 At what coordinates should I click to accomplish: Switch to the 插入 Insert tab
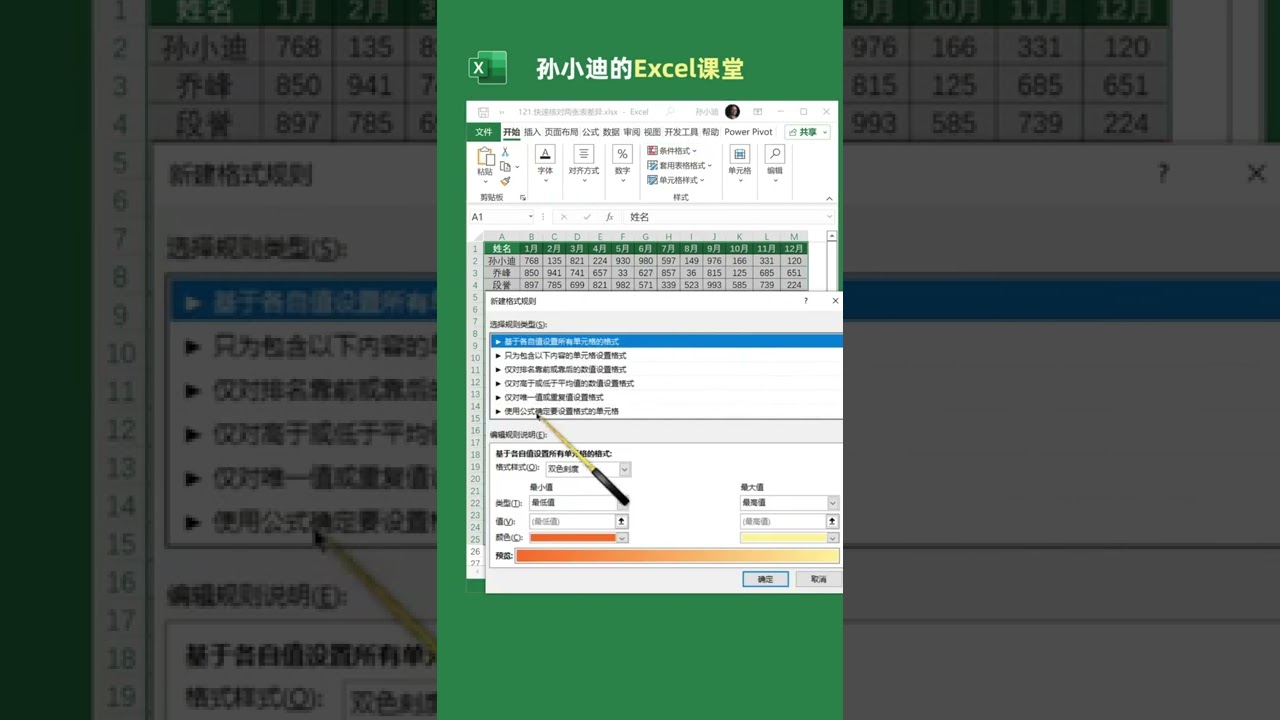(x=532, y=132)
